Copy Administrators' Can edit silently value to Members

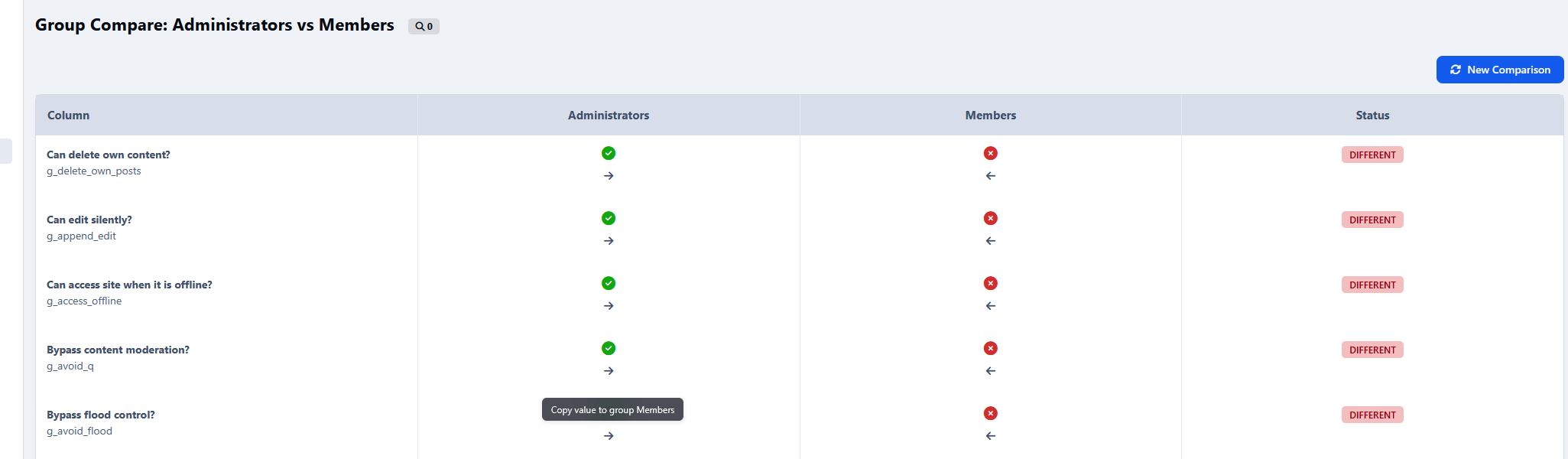pos(609,241)
